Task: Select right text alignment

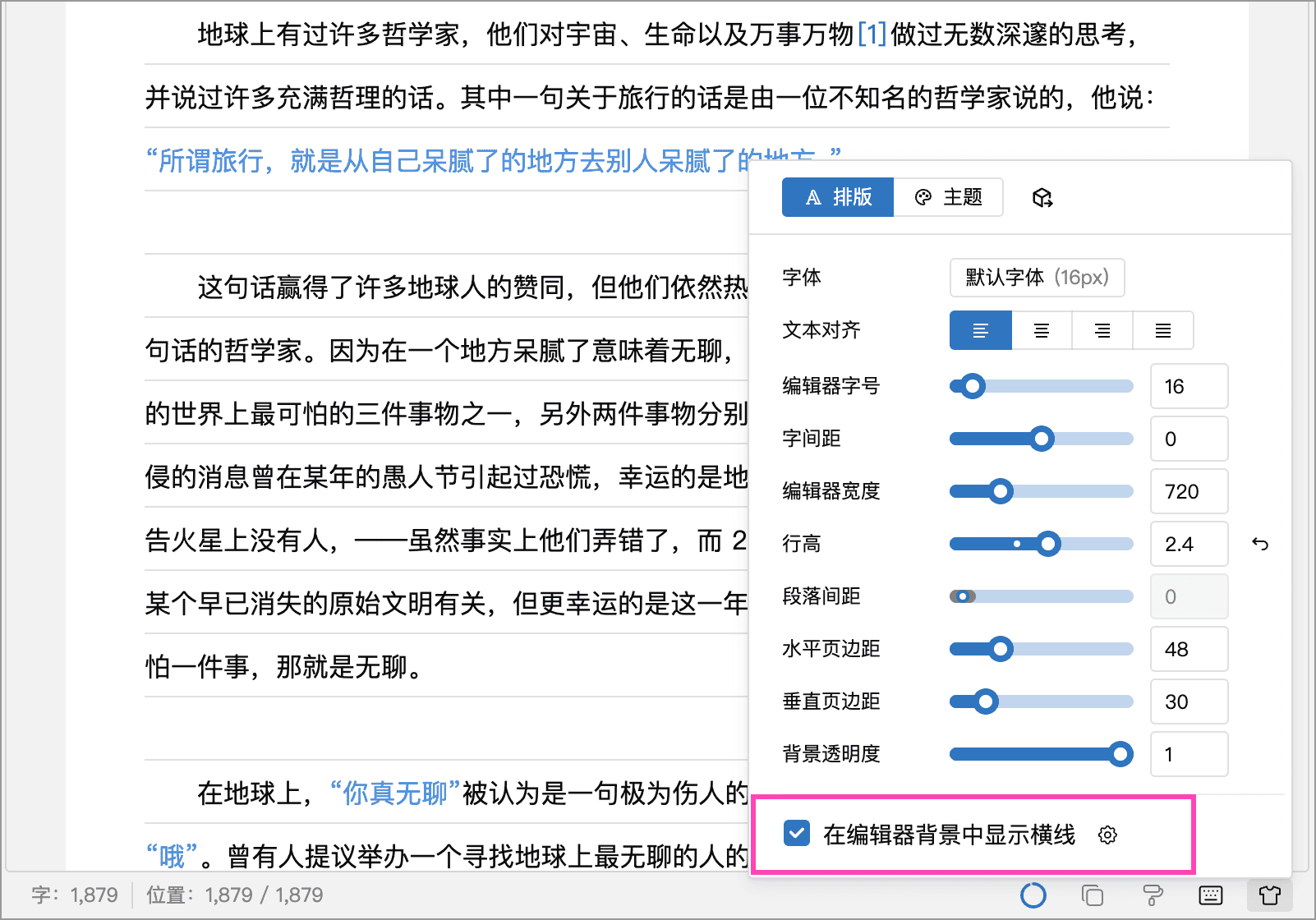Action: pyautogui.click(x=1102, y=330)
